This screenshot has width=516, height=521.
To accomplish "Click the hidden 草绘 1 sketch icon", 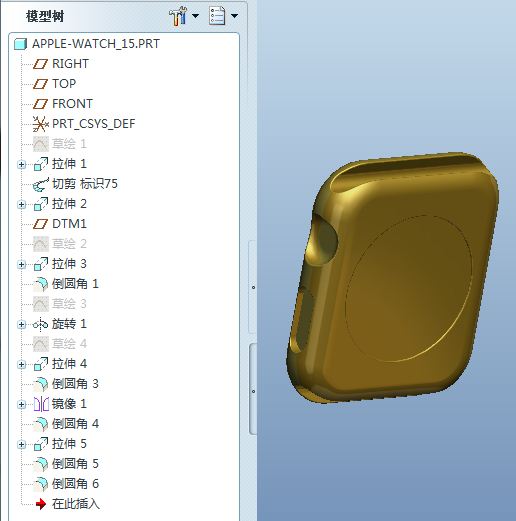I will [x=41, y=144].
